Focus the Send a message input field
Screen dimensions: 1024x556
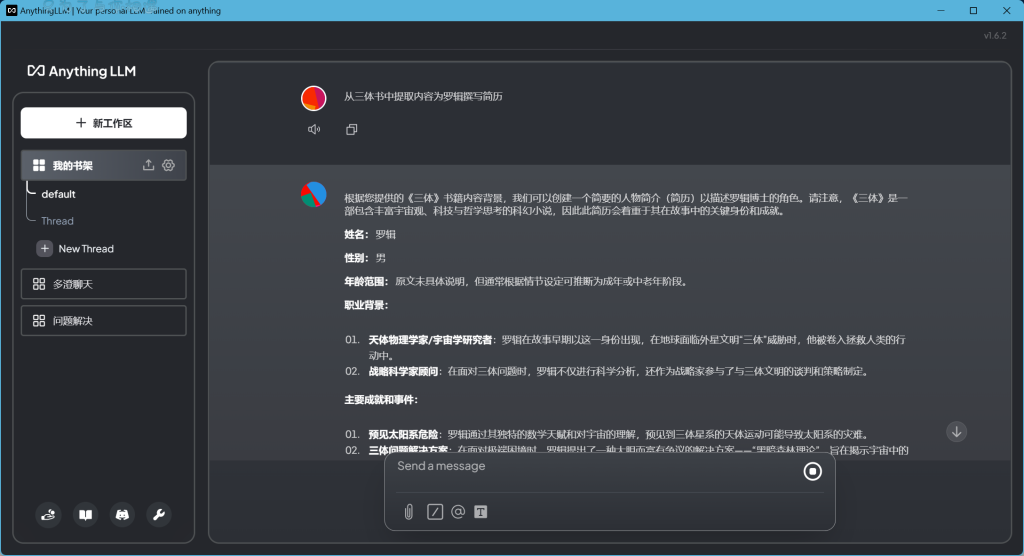pyautogui.click(x=594, y=466)
